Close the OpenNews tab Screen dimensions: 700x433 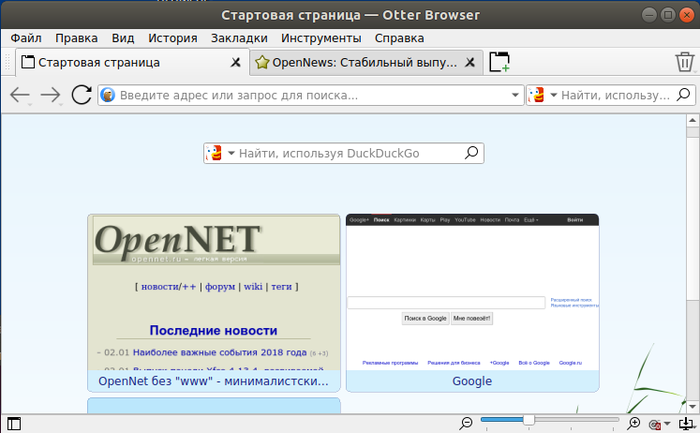coord(470,62)
